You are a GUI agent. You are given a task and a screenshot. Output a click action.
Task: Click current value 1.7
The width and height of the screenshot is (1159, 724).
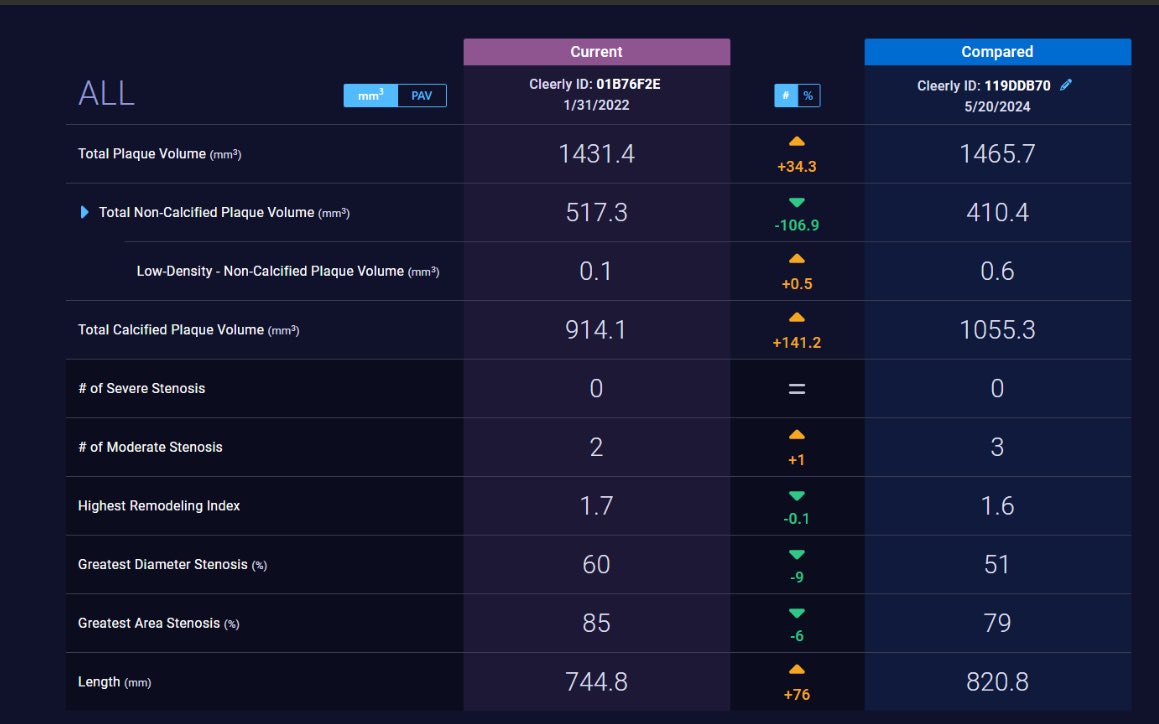(597, 506)
